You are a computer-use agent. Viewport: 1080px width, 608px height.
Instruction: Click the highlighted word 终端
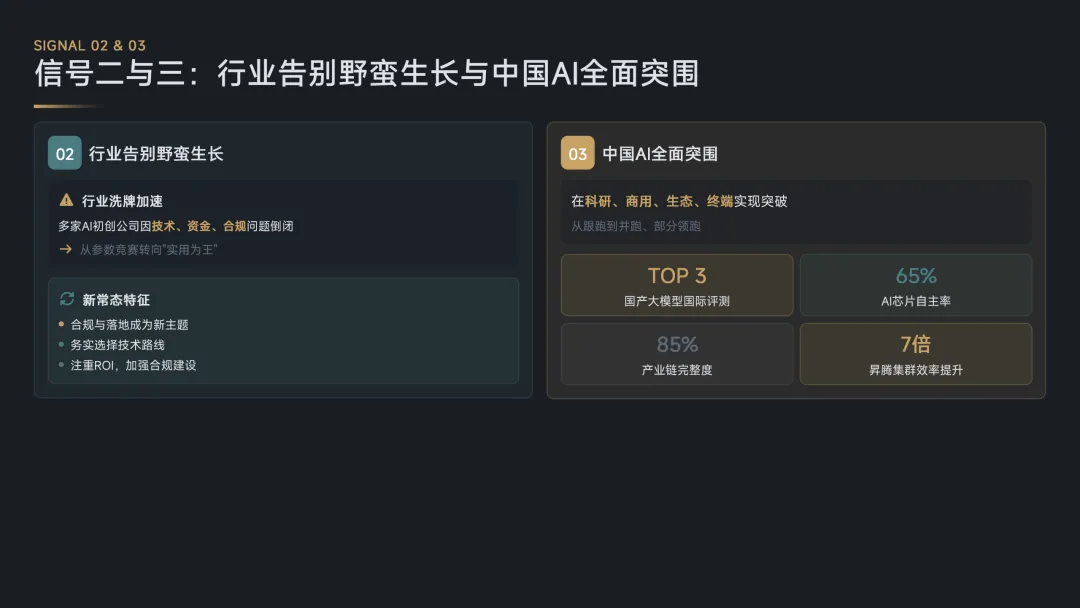[720, 201]
